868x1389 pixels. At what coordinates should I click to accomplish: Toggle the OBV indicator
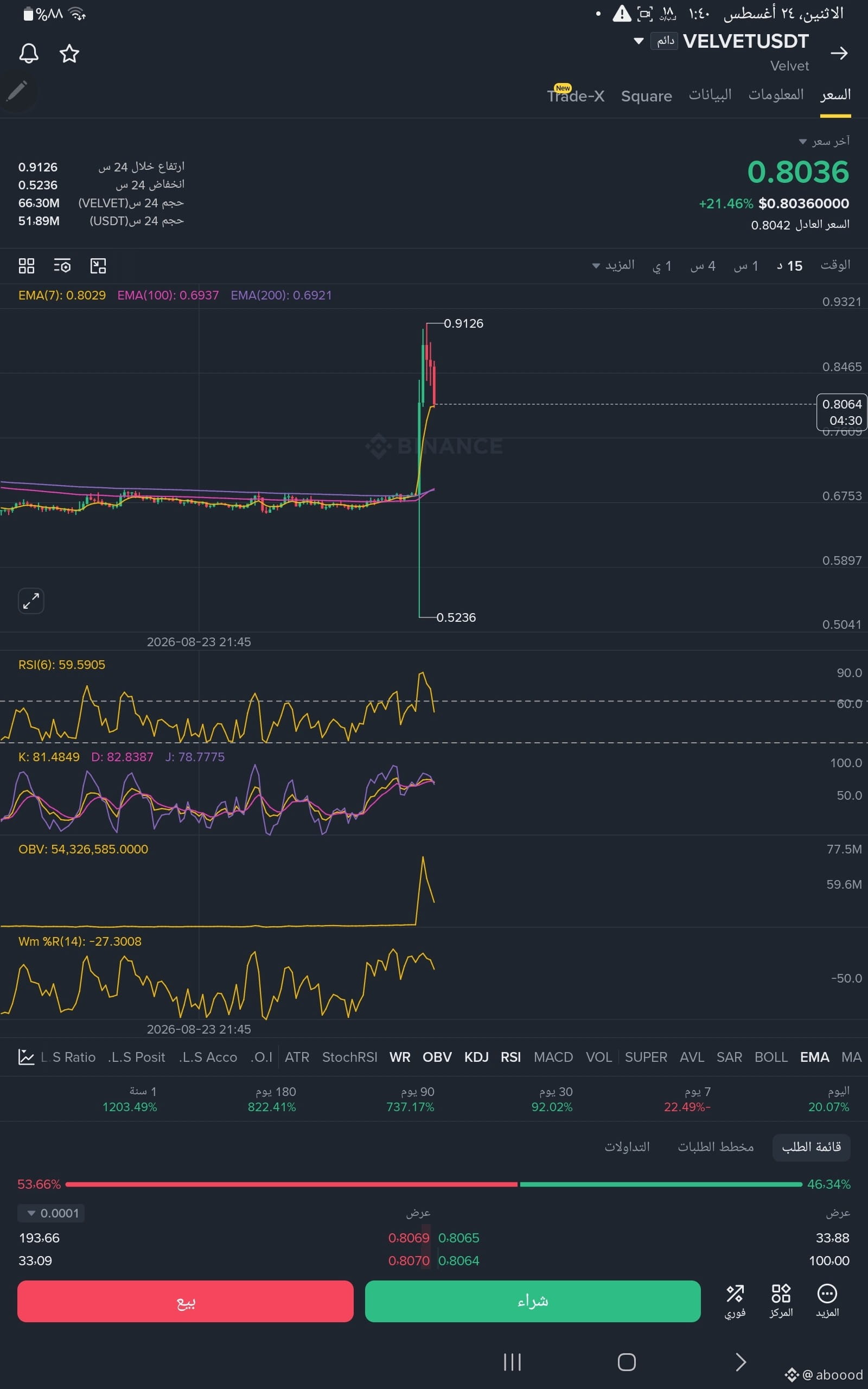(437, 1057)
